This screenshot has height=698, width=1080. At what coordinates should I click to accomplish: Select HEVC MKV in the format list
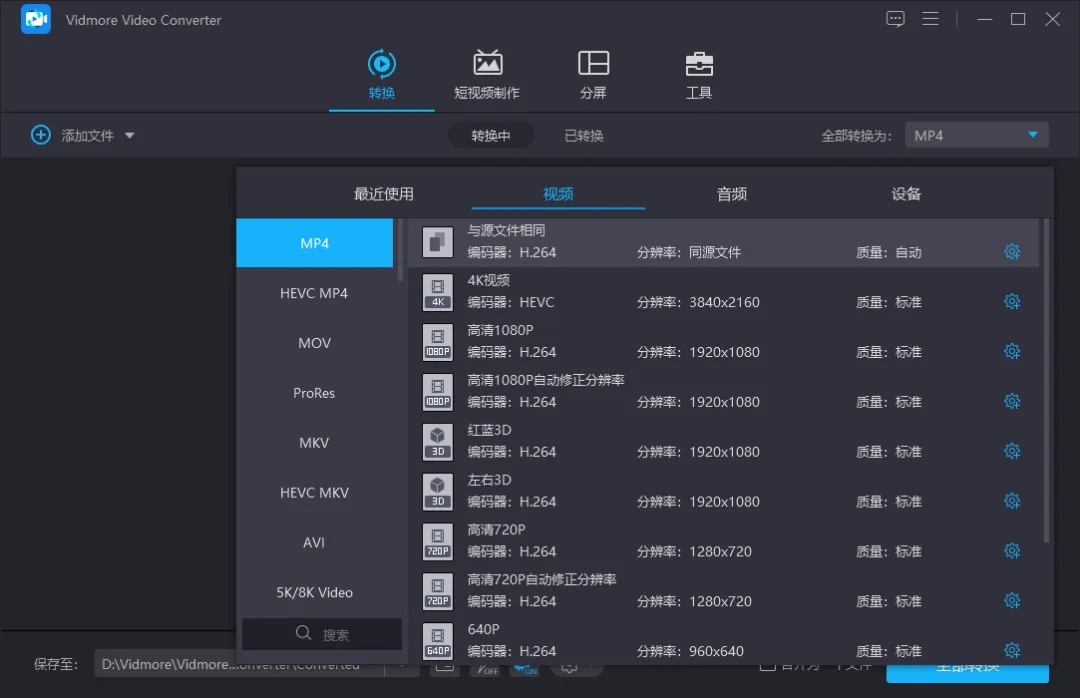(315, 493)
